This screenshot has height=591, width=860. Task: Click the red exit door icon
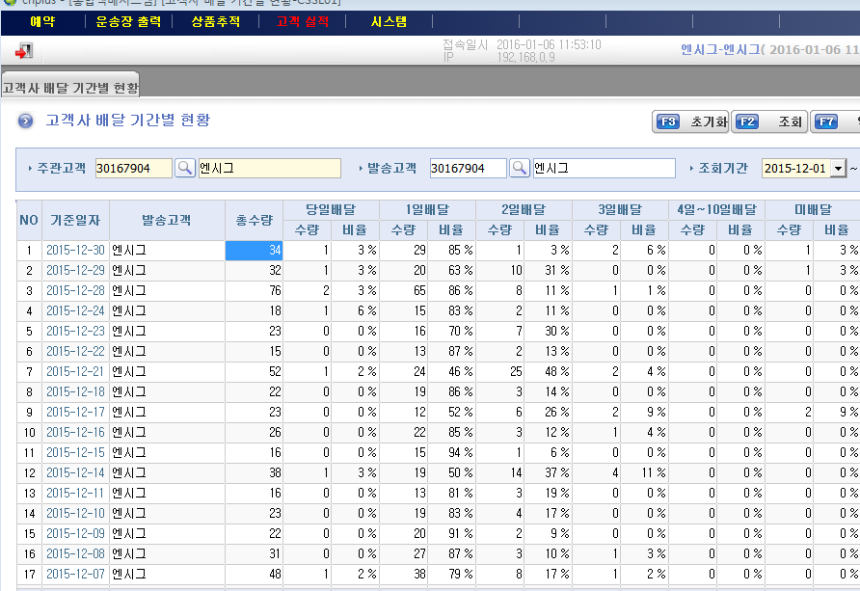point(24,51)
